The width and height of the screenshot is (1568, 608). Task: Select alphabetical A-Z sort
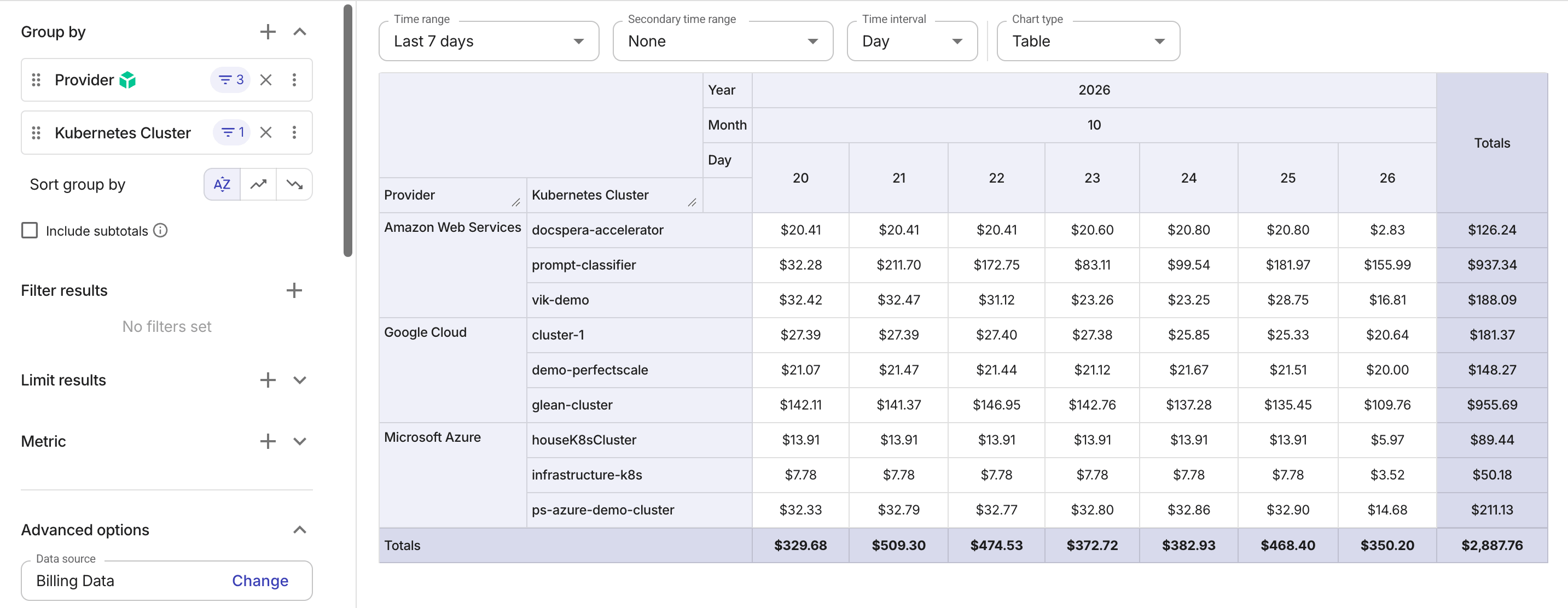point(222,184)
